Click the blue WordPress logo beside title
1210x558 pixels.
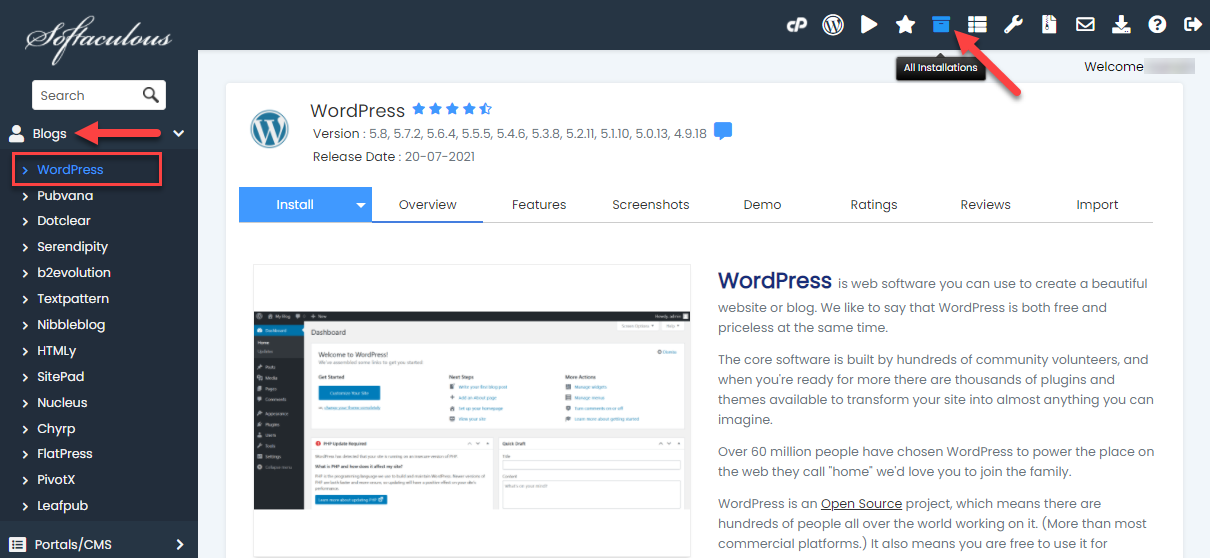(x=269, y=130)
